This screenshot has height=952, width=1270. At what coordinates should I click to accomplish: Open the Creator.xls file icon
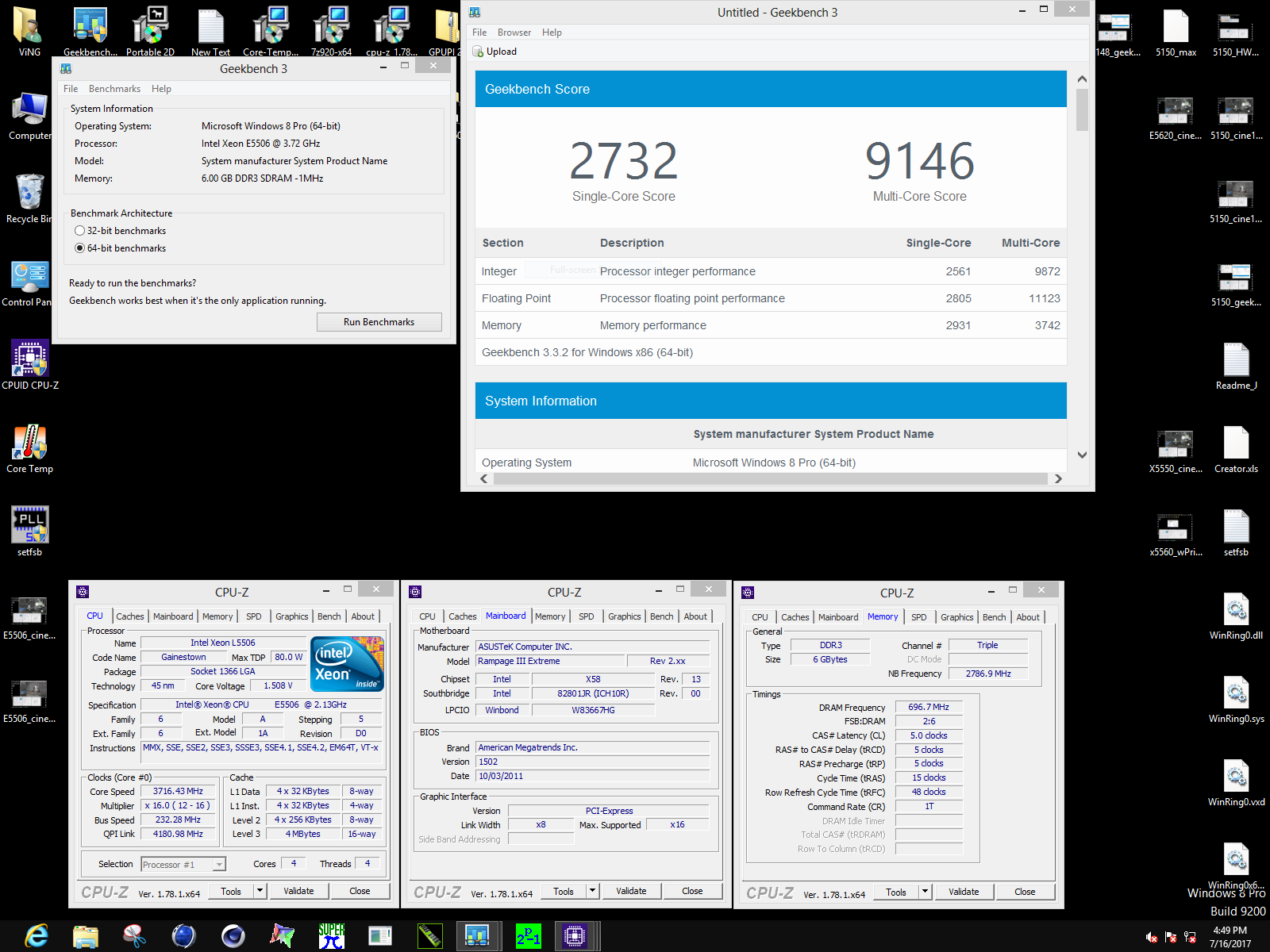point(1236,449)
